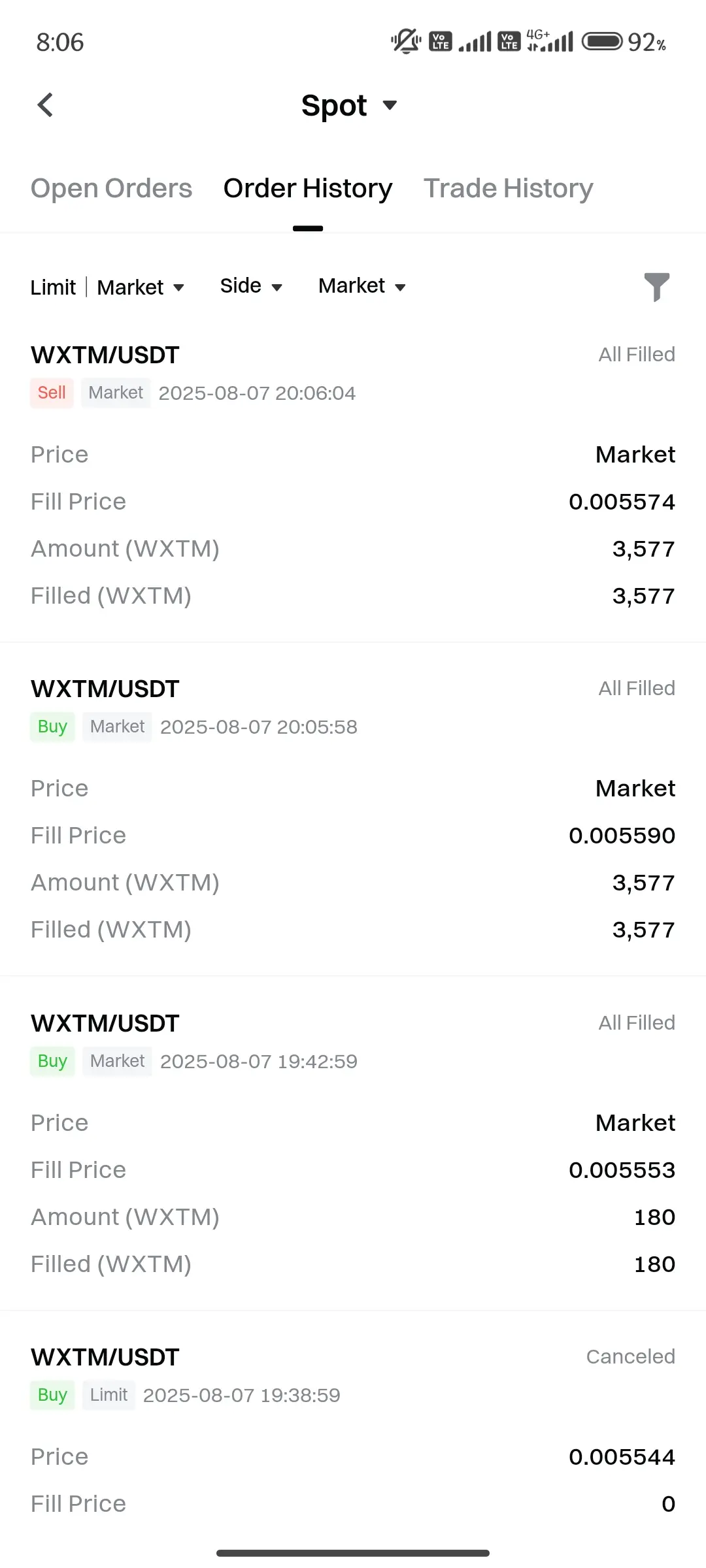Screen dimensions: 706x1568
Task: Open WXTM/USDT sell order at 20:06:04
Action: [353, 476]
